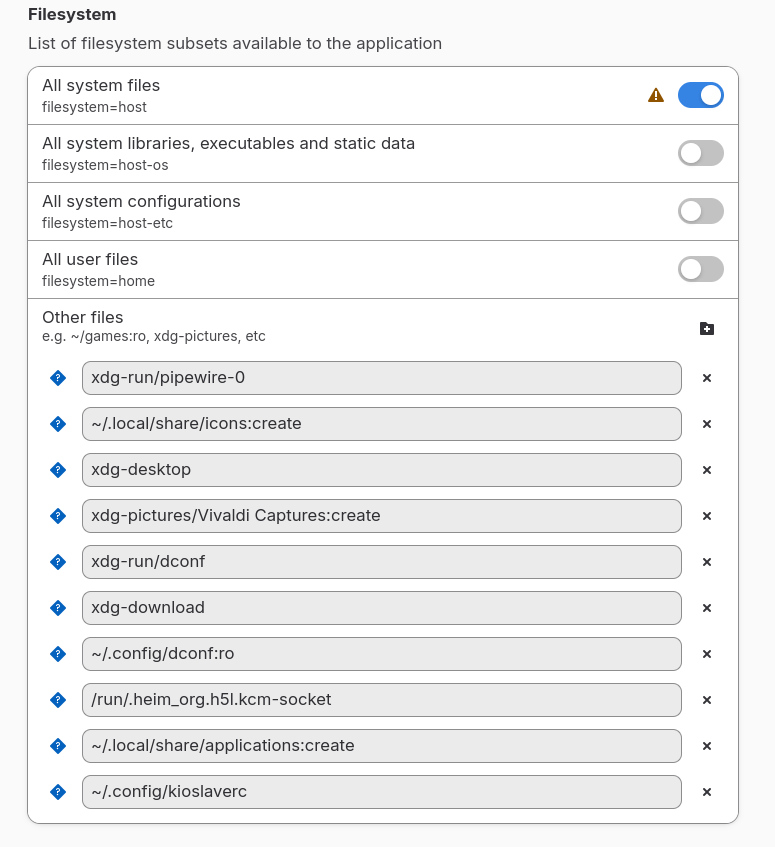Disable the All system files toggle

coord(700,95)
